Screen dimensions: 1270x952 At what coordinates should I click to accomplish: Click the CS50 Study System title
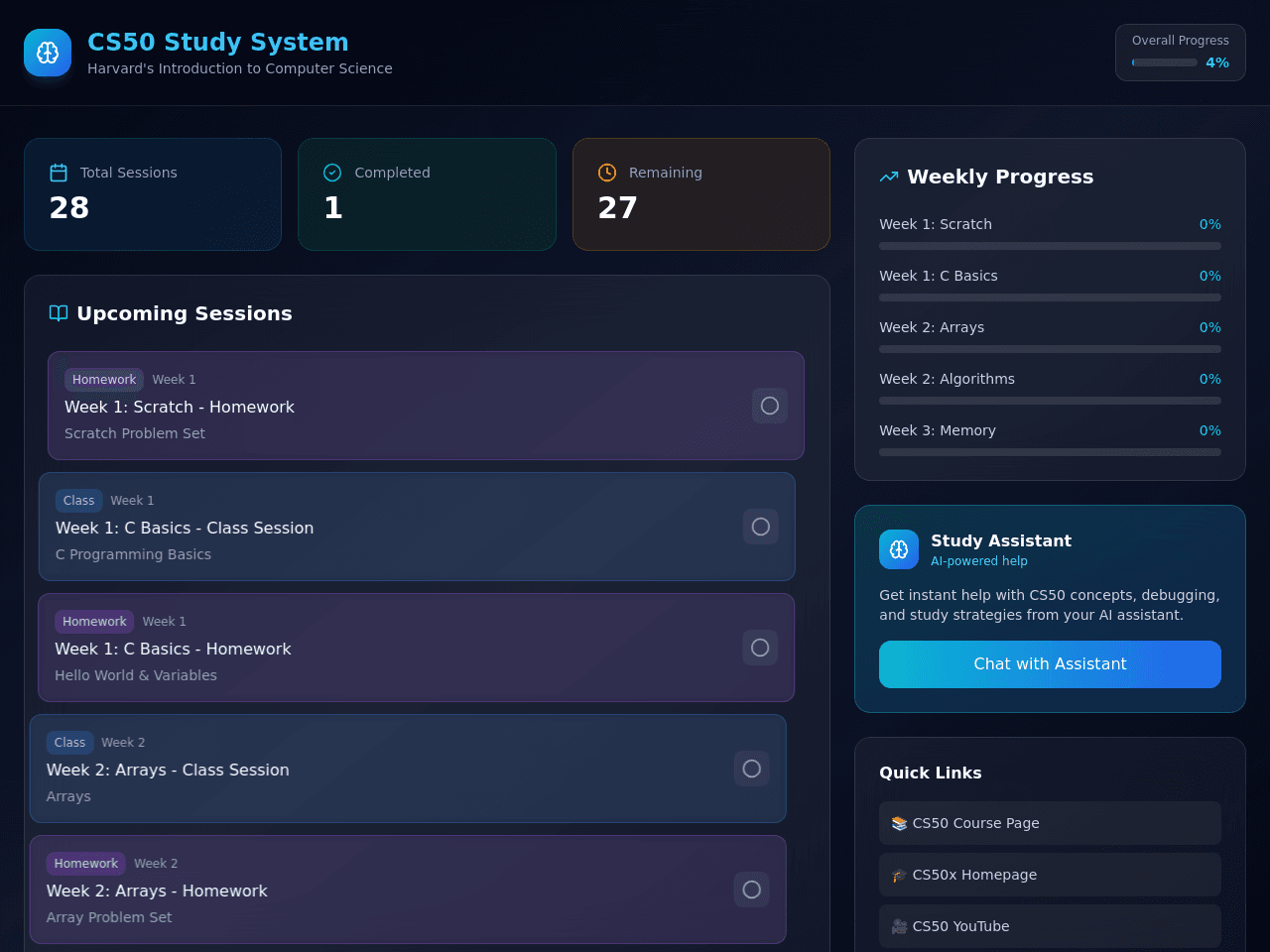[218, 43]
